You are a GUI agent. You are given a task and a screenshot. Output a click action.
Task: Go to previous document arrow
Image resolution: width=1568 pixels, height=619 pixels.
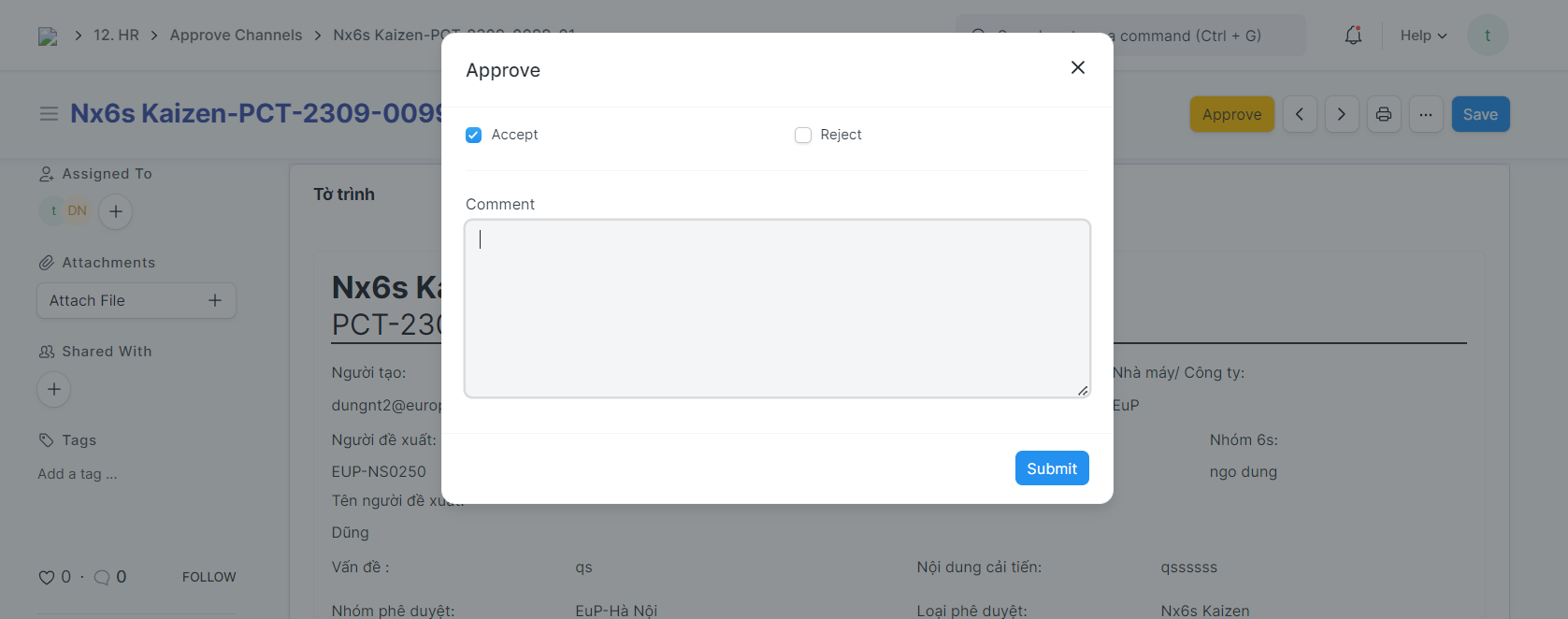(x=1300, y=114)
